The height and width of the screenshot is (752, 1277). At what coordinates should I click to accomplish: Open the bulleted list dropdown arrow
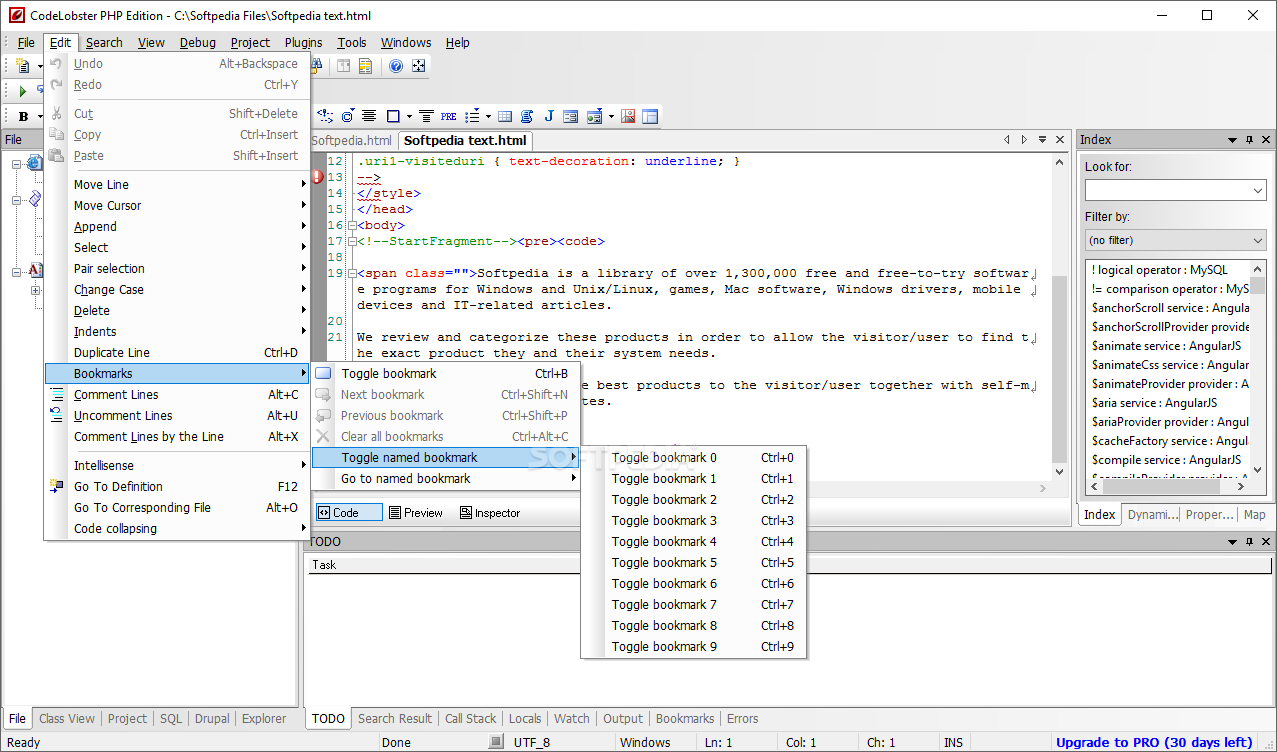pos(487,116)
